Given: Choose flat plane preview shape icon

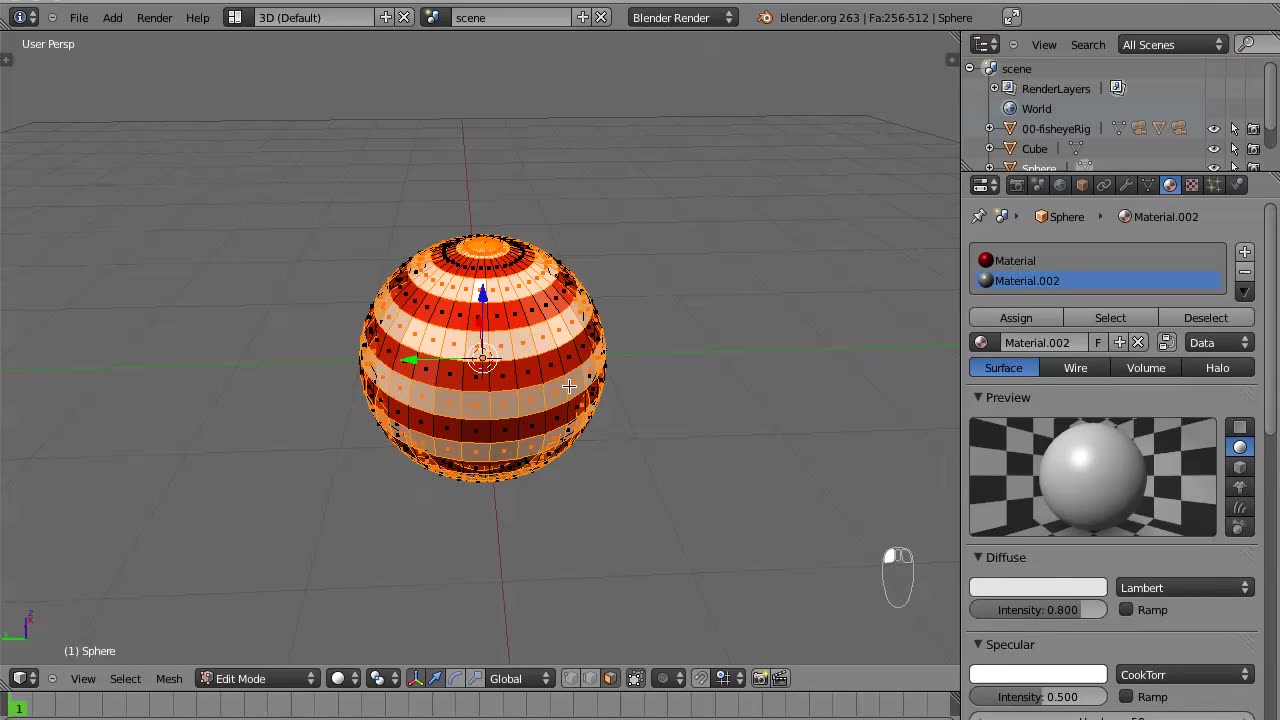Looking at the screenshot, I should 1240,427.
